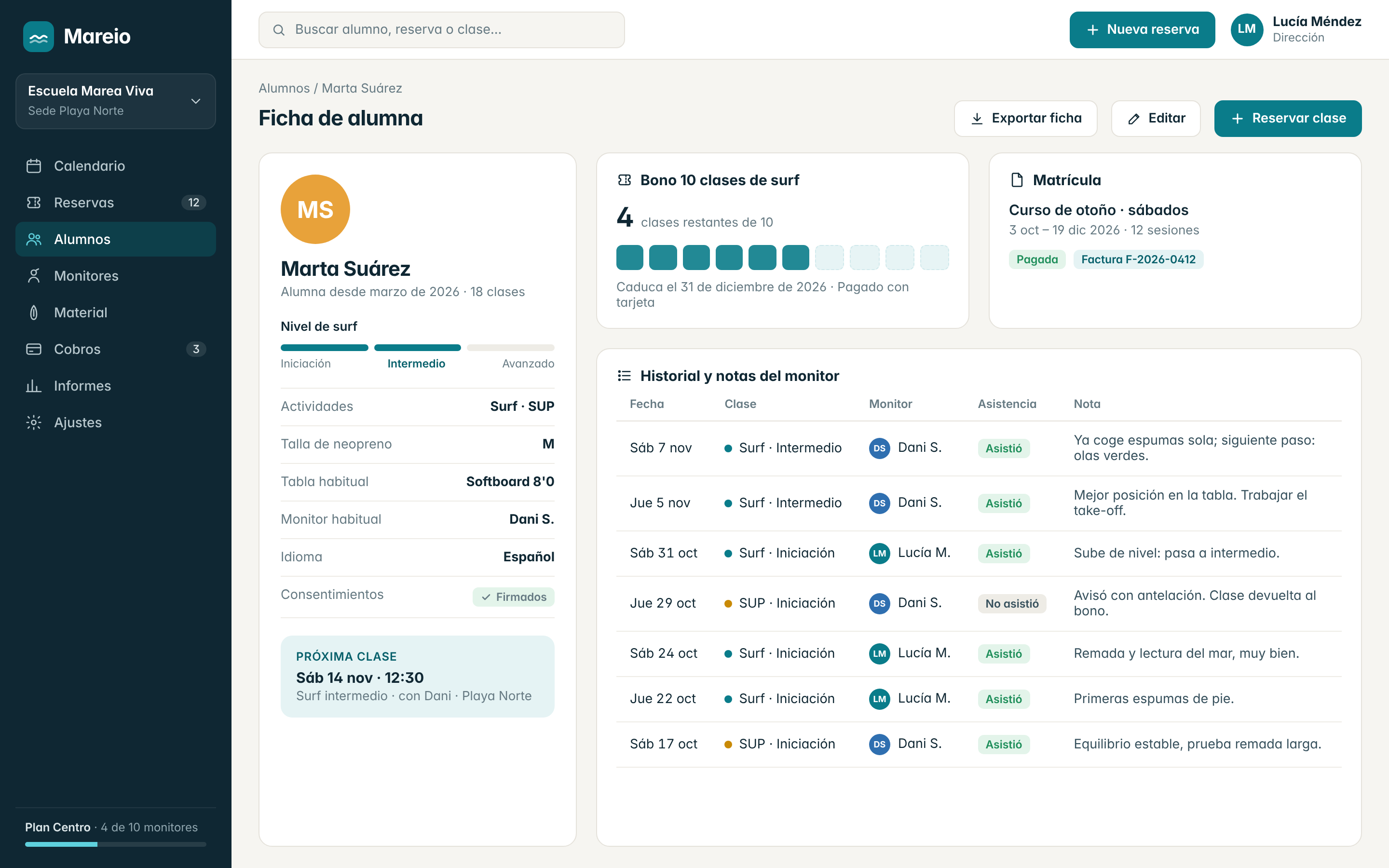Open the Próxima clase Sáb 14 nov card
This screenshot has height=868, width=1389.
[x=417, y=676]
